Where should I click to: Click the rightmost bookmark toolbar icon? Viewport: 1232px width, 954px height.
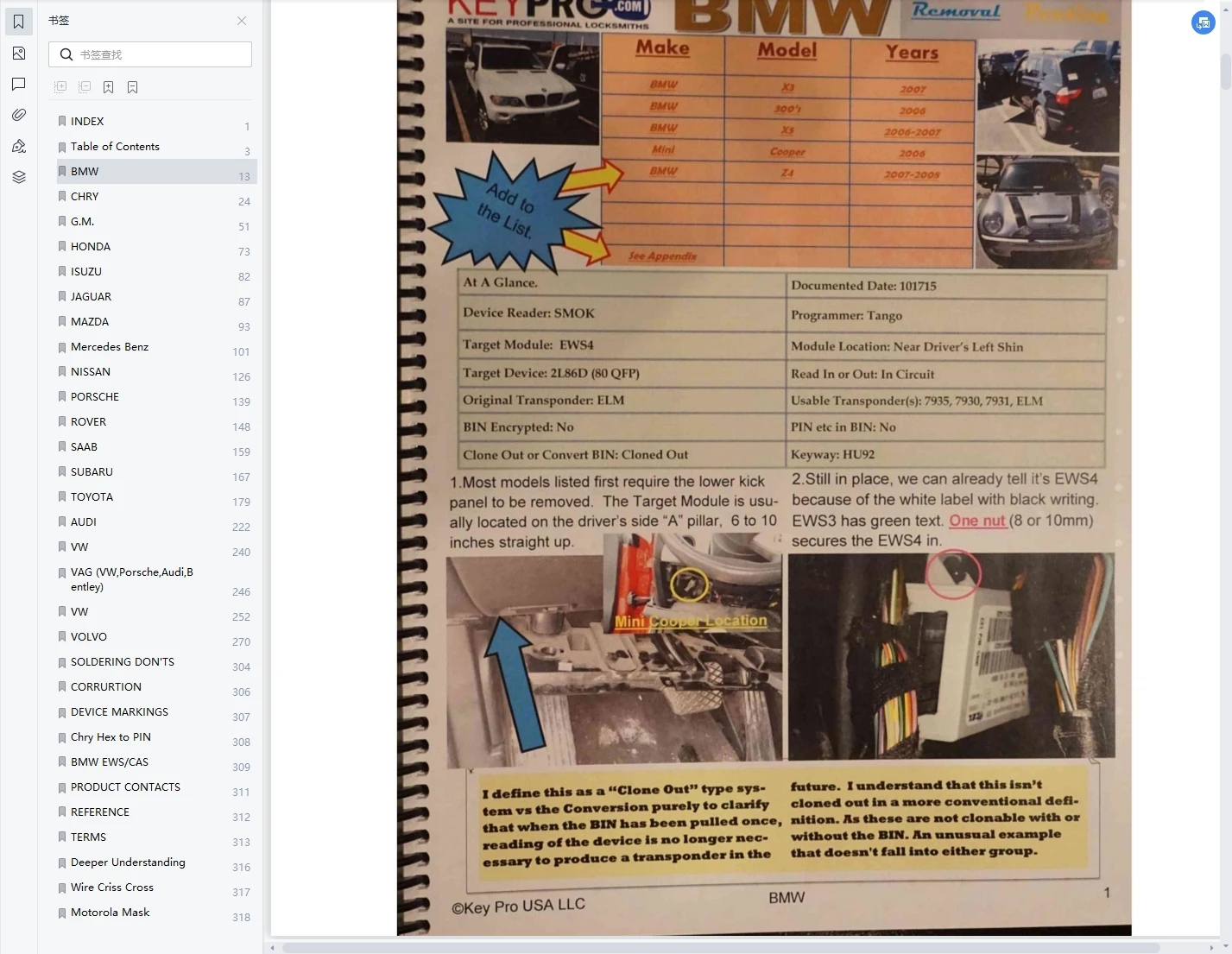pos(133,87)
